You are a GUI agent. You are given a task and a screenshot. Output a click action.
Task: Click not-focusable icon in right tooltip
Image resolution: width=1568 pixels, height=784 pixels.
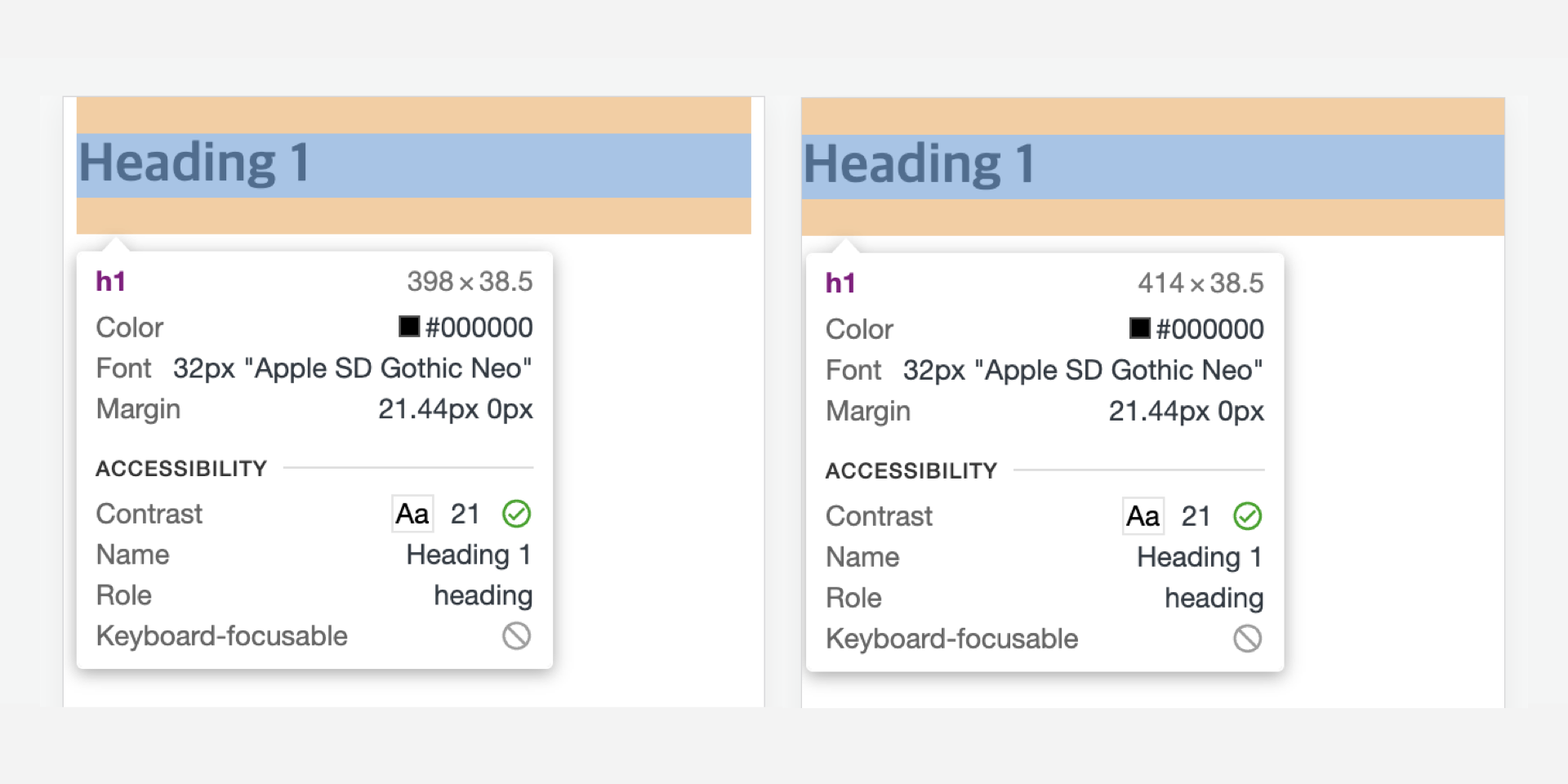click(1247, 638)
